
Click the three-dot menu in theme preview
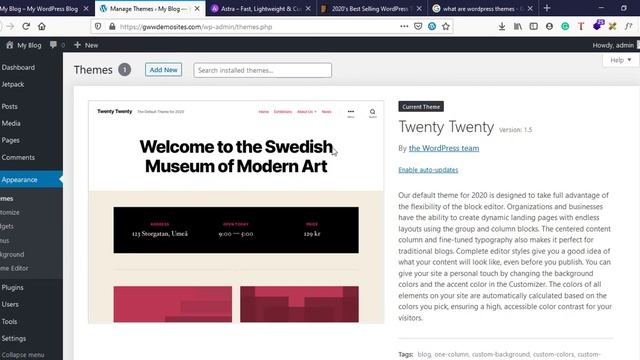(x=351, y=113)
